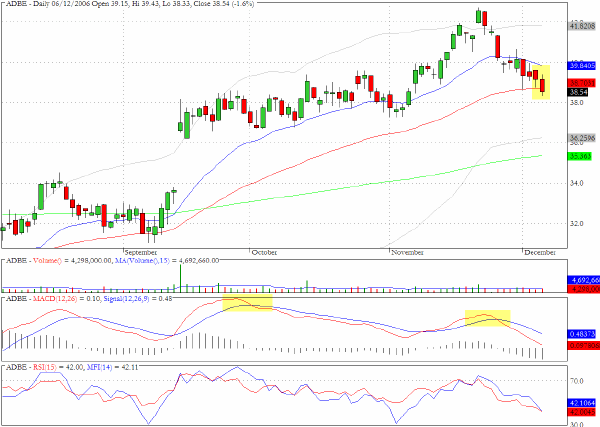Select the blue 0.48373 signal value label

point(582,334)
